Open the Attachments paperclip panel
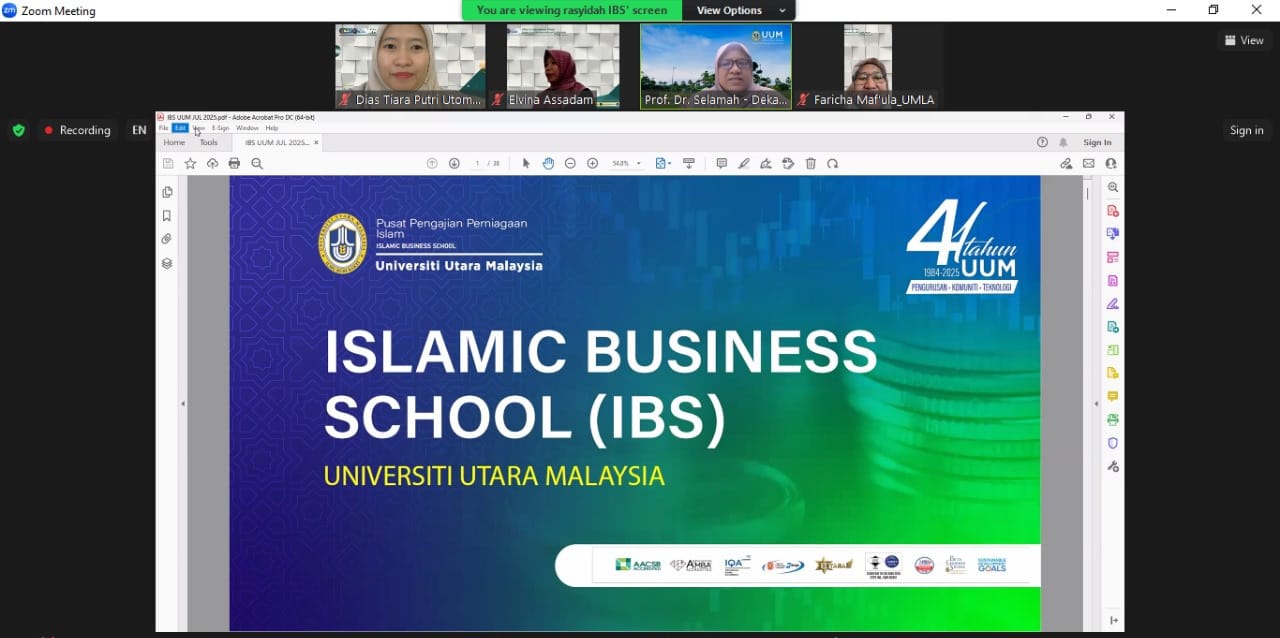Viewport: 1280px width, 638px height. click(167, 239)
